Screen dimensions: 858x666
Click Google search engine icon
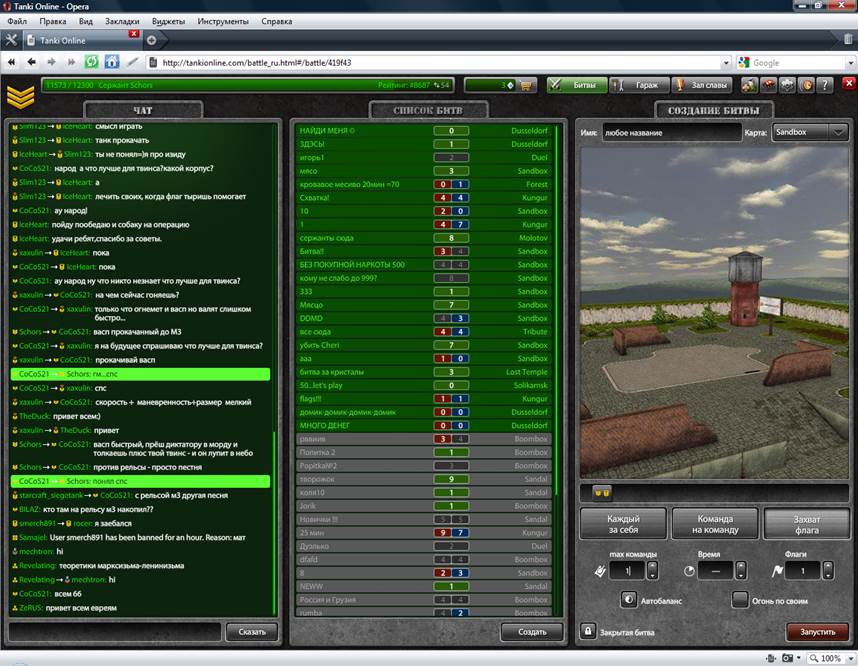pyautogui.click(x=744, y=62)
